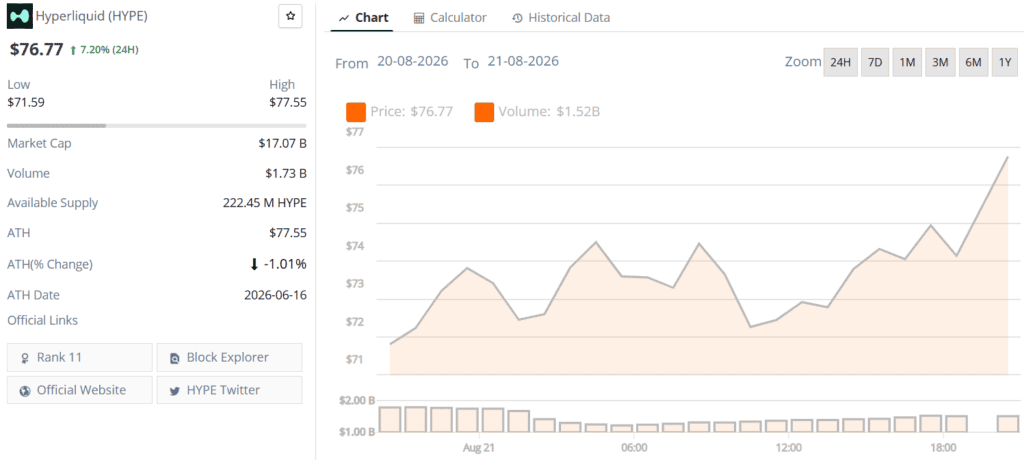The width and height of the screenshot is (1024, 460).
Task: Click the Block Explorer search icon
Action: click(174, 358)
